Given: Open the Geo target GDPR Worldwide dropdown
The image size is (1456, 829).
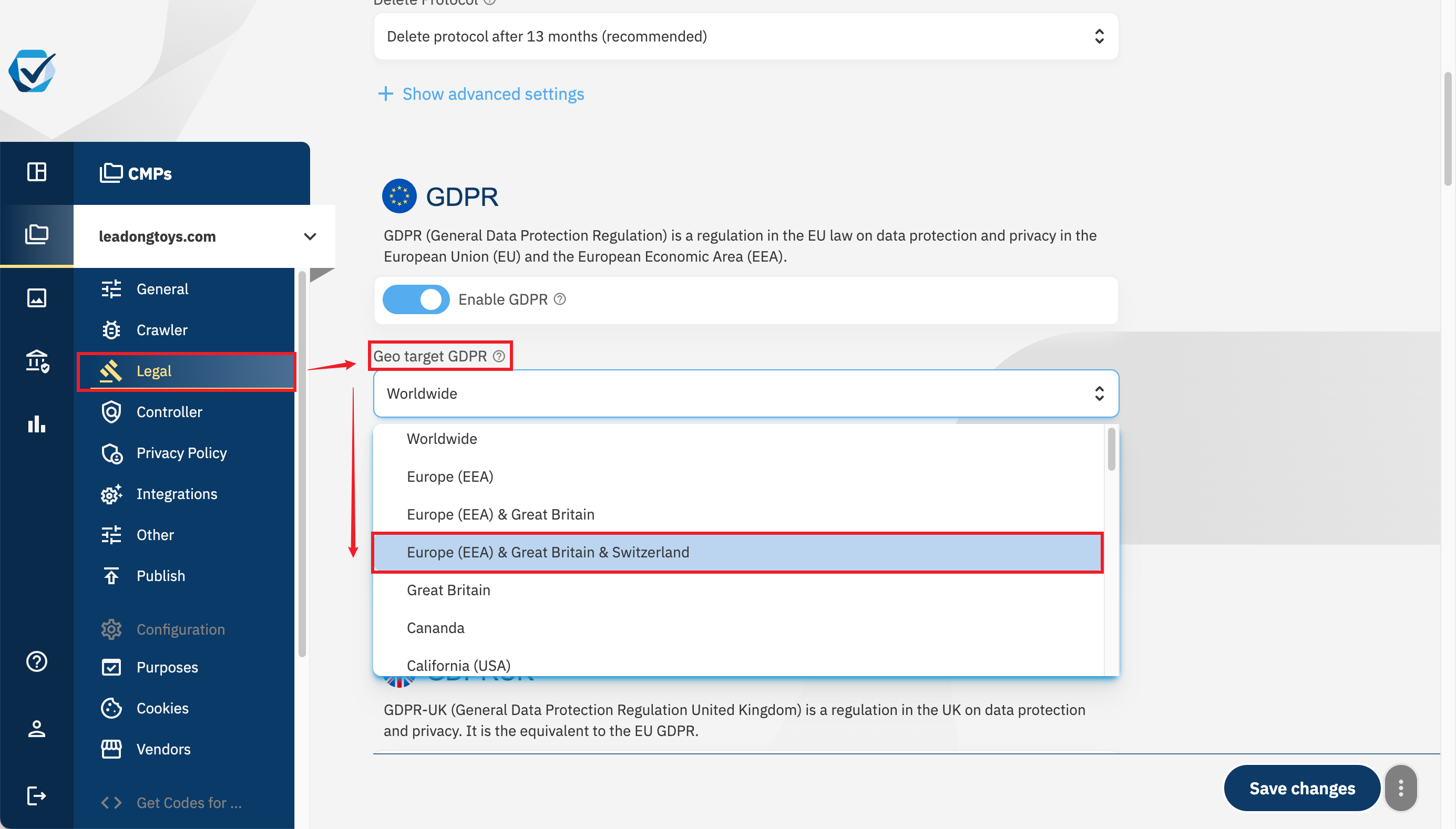Looking at the screenshot, I should (746, 393).
